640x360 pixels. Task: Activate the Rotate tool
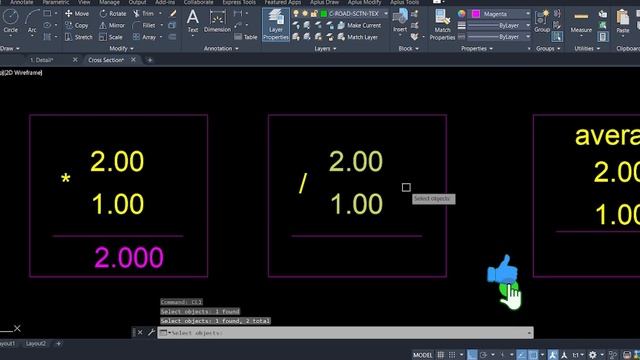point(113,13)
